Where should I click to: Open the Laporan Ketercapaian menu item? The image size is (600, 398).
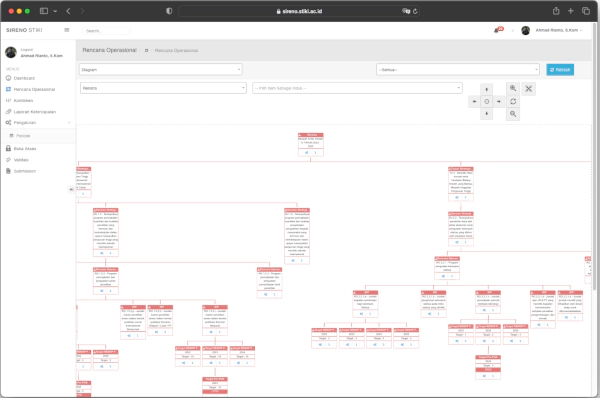coord(35,112)
